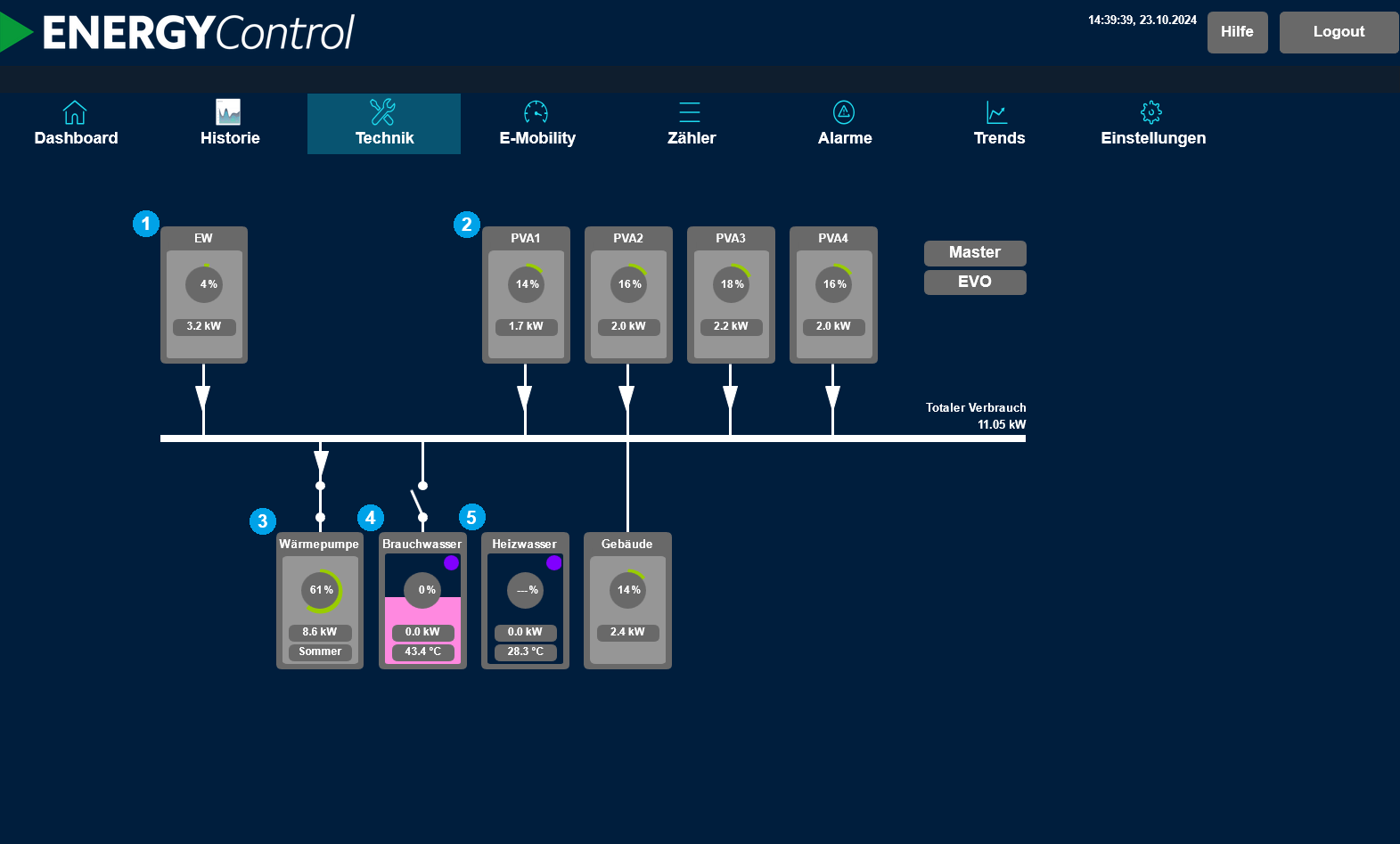This screenshot has height=844, width=1400.
Task: Click the PVA2 16% gauge
Action: 628,284
